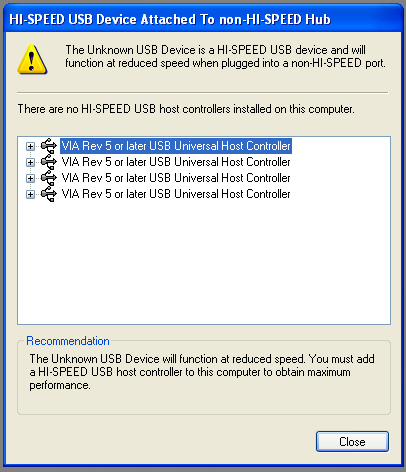
Task: Click the Recommendation group heading
Action: [68, 341]
